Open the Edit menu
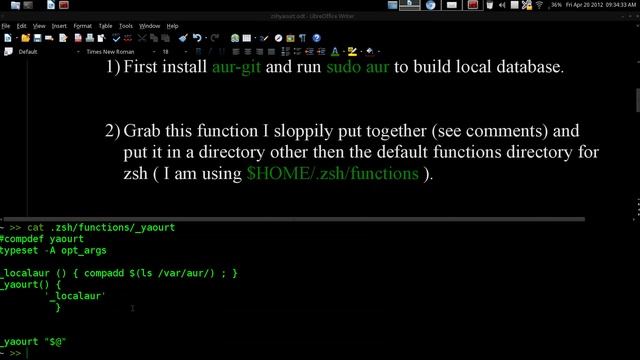 (21, 26)
